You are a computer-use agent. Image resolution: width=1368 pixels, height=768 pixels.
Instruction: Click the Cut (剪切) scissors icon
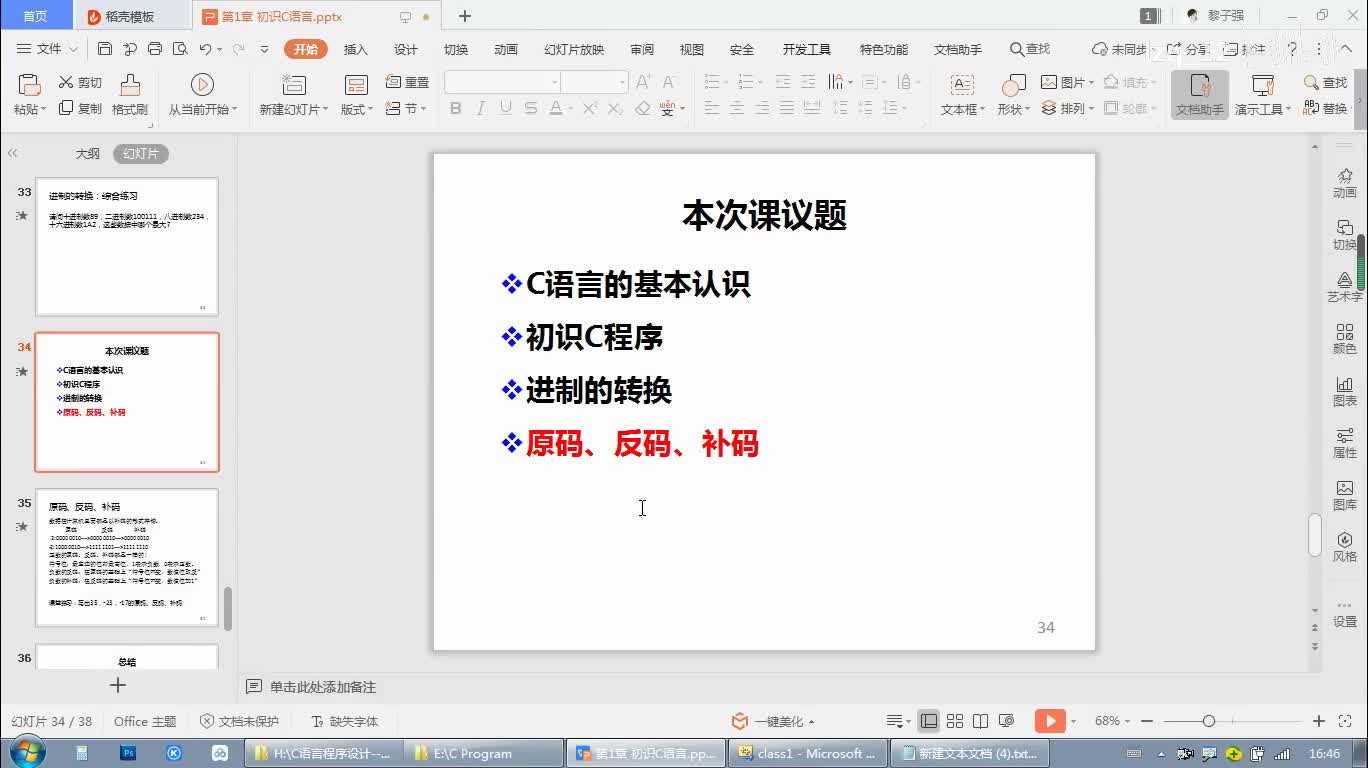click(x=67, y=83)
